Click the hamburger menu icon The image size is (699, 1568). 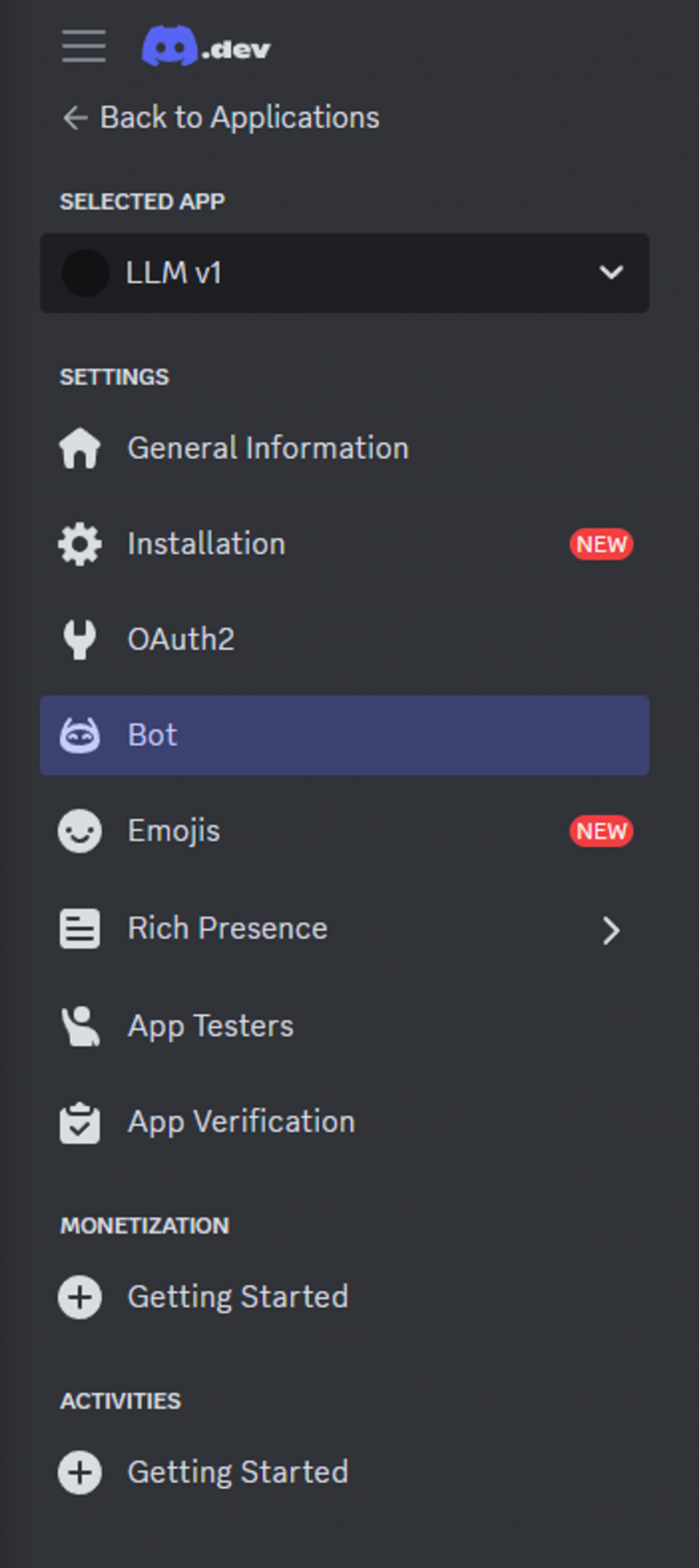[83, 46]
